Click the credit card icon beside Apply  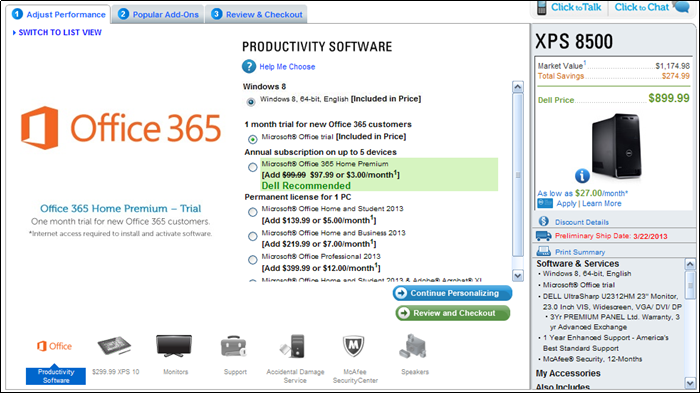tap(545, 204)
